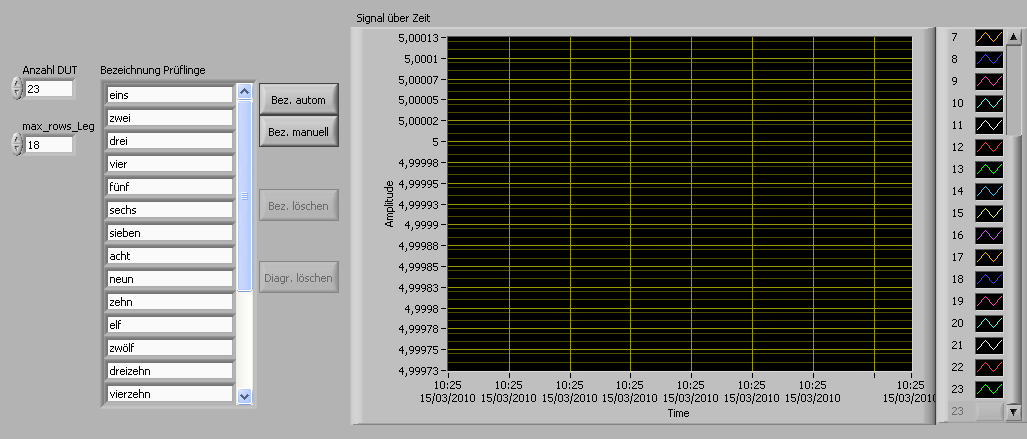Screen dimensions: 1027x439
Task: Click the Time axis label
Action: (679, 413)
